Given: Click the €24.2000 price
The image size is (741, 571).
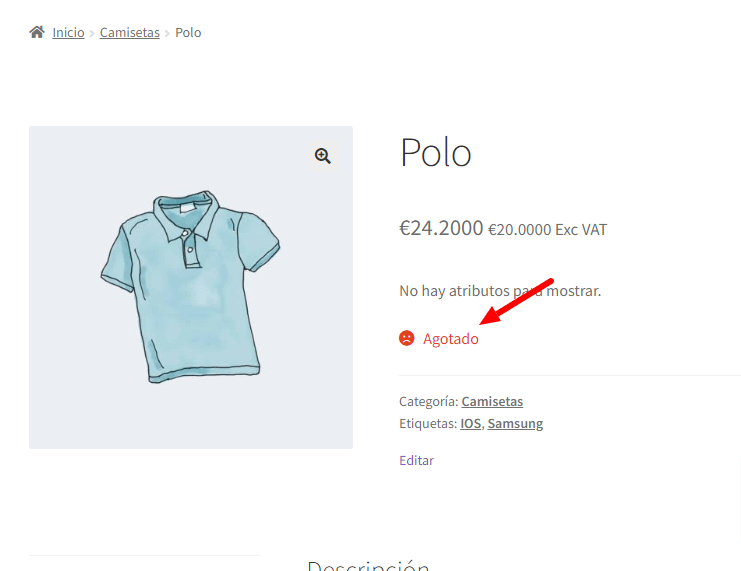Looking at the screenshot, I should (441, 228).
